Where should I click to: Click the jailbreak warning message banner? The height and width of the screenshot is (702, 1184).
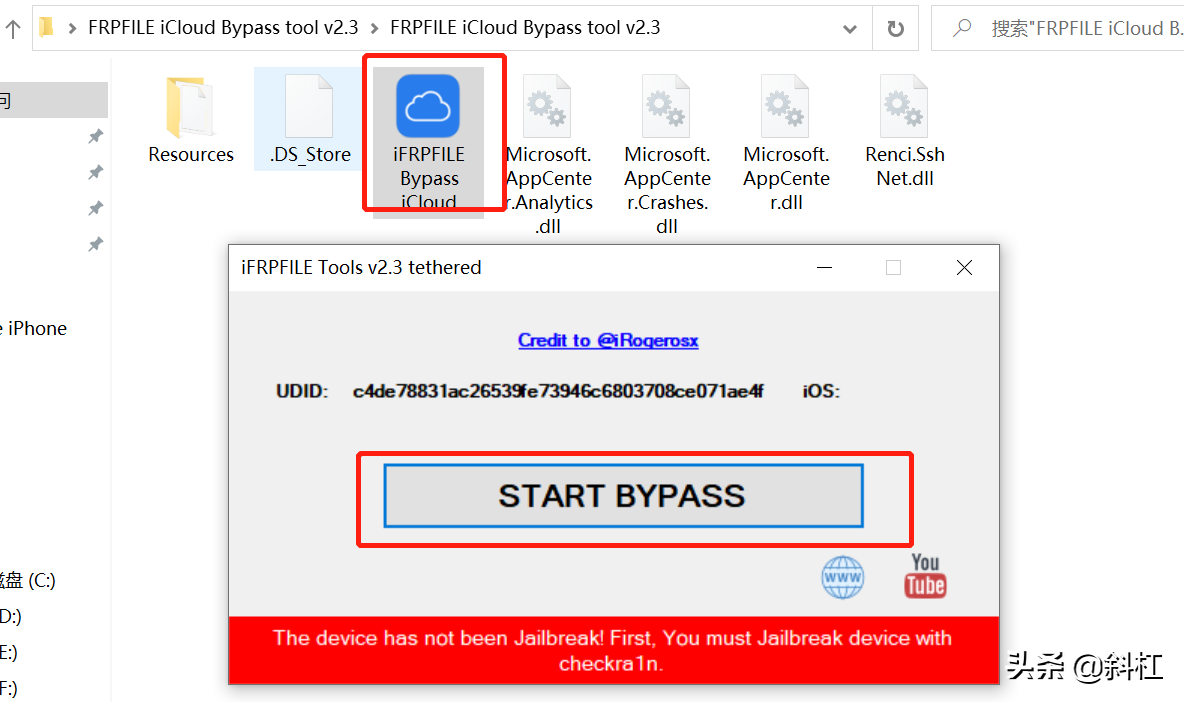pyautogui.click(x=613, y=650)
